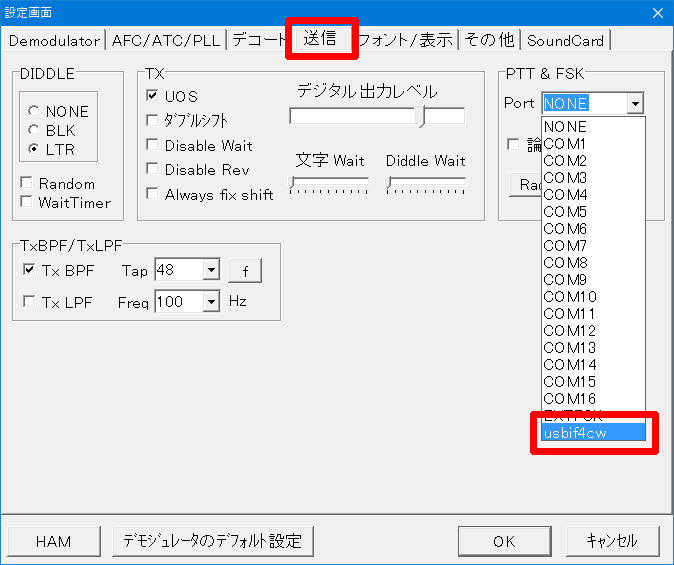
Task: Open the デコード tab
Action: 258,40
